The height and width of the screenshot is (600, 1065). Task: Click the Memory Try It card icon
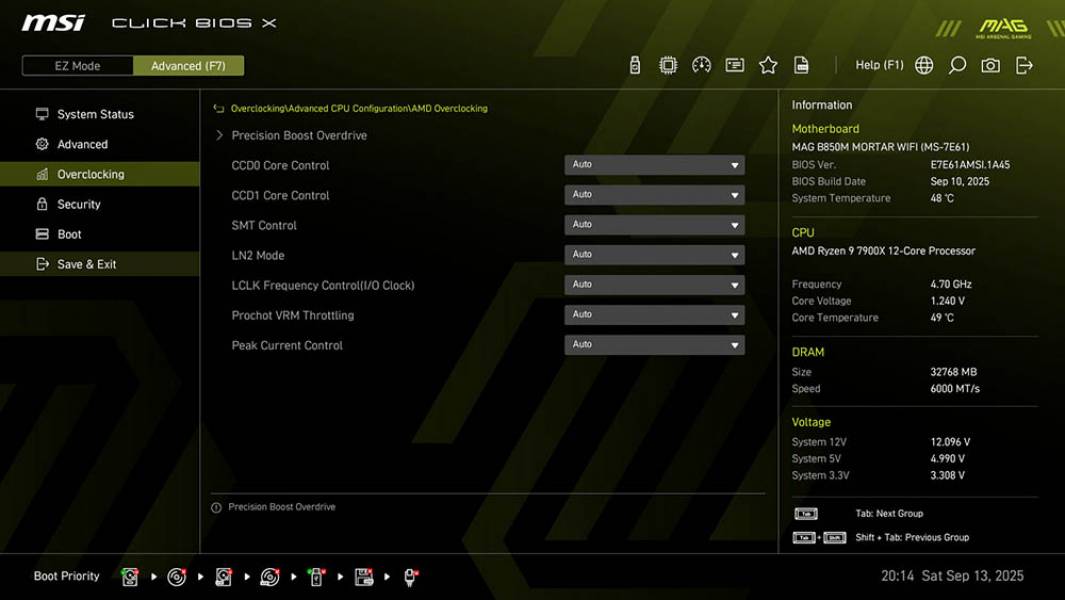[x=734, y=64]
